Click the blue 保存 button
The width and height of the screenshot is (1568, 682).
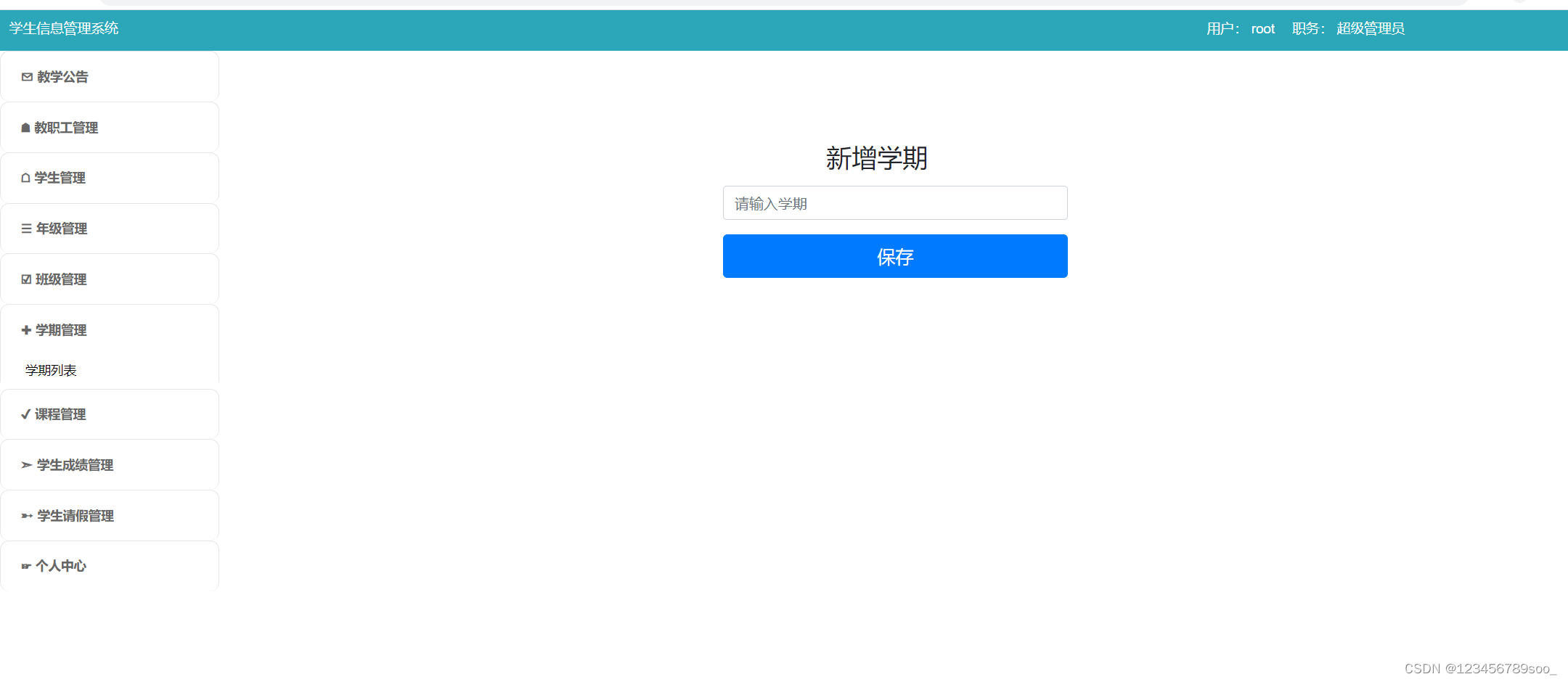(x=895, y=256)
